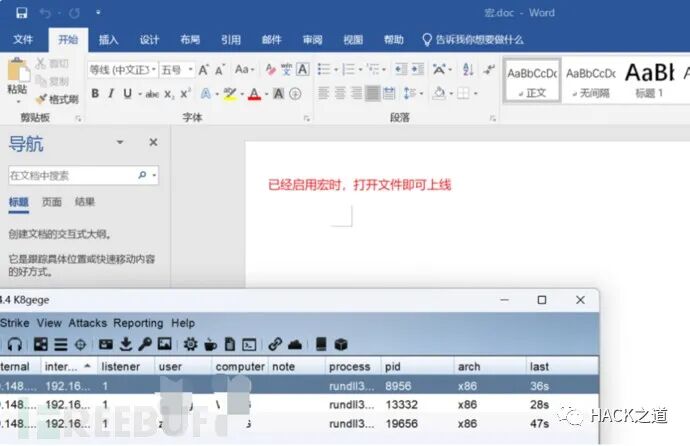Toggle subscript formatting
690x446 pixels.
click(x=169, y=94)
